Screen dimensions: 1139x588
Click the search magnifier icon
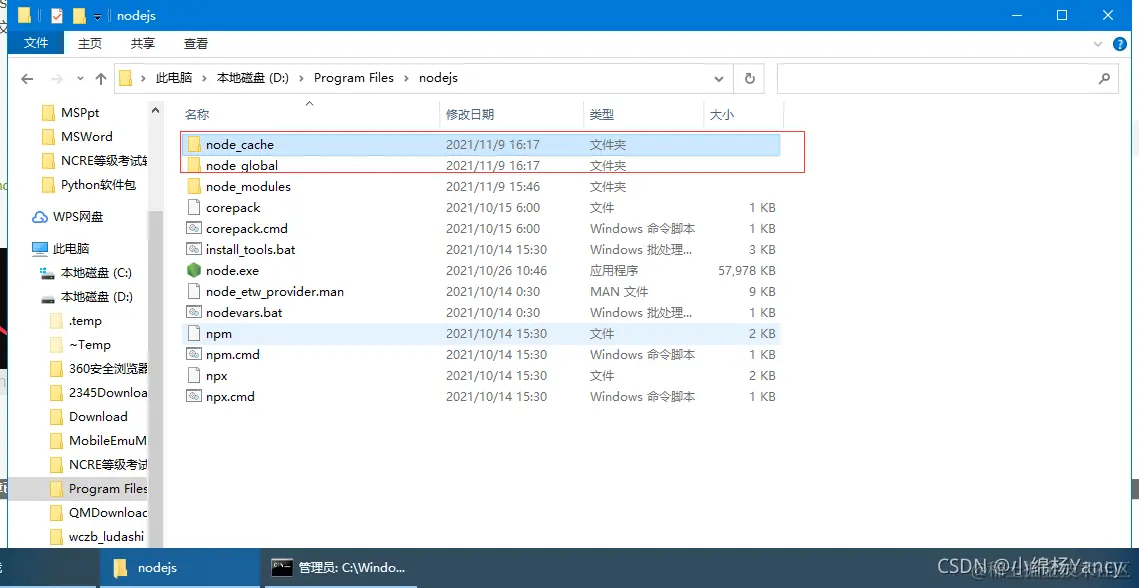point(1104,78)
